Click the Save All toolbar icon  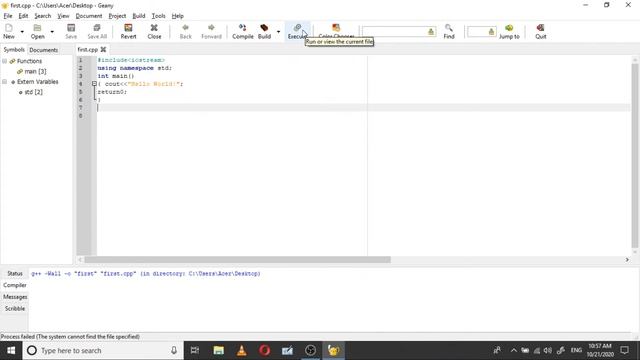tap(97, 31)
